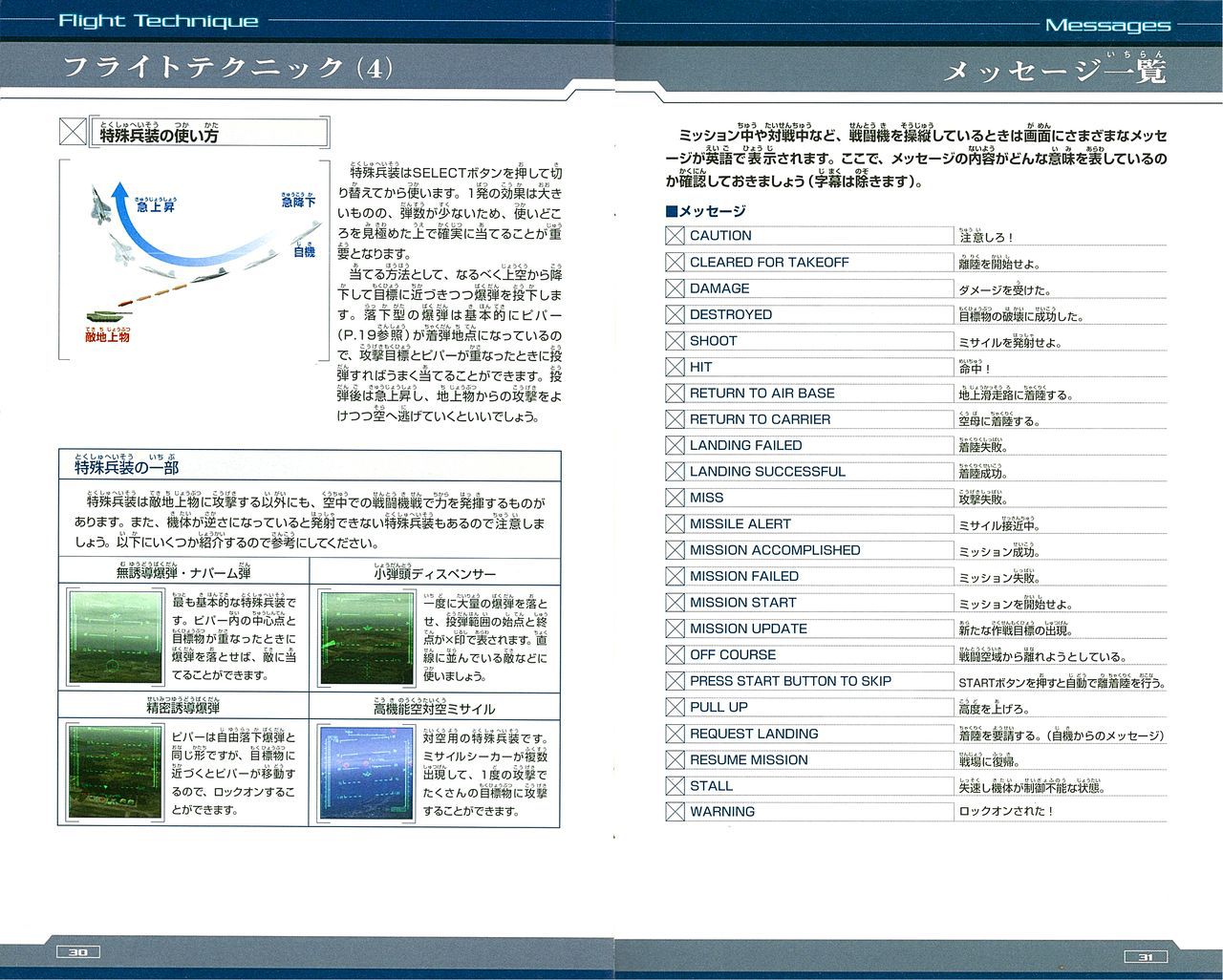
Task: Click the ミサイルを発射せよ。 translation text
Action: point(1010,342)
